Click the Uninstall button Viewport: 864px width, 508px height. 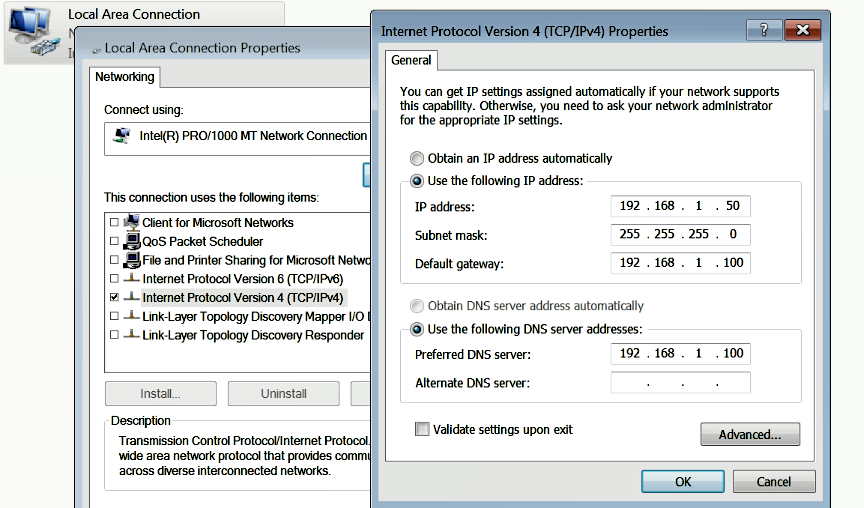click(284, 393)
